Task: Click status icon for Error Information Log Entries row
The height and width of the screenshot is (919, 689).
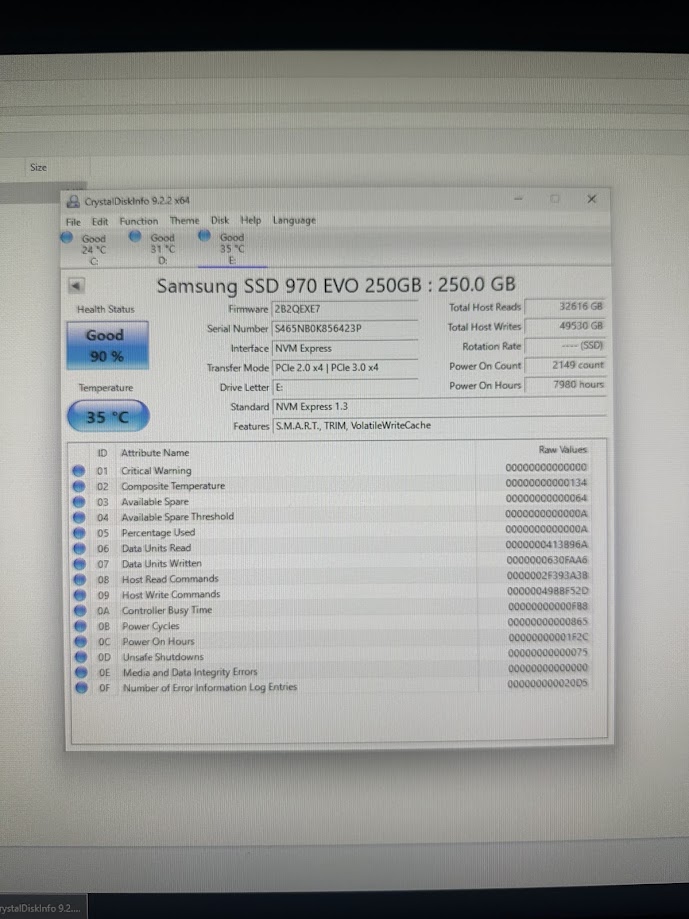Action: click(x=81, y=687)
